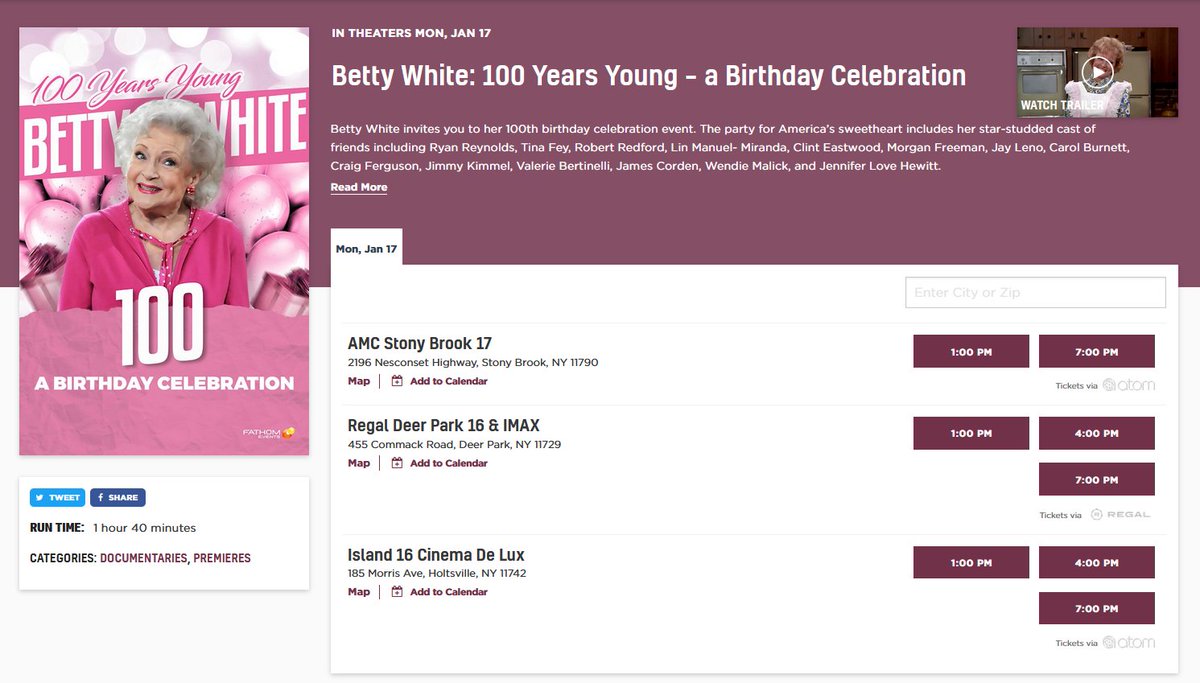The image size is (1200, 683).
Task: Click address 185 Morris Ave, Holtsville
Action: point(437,574)
